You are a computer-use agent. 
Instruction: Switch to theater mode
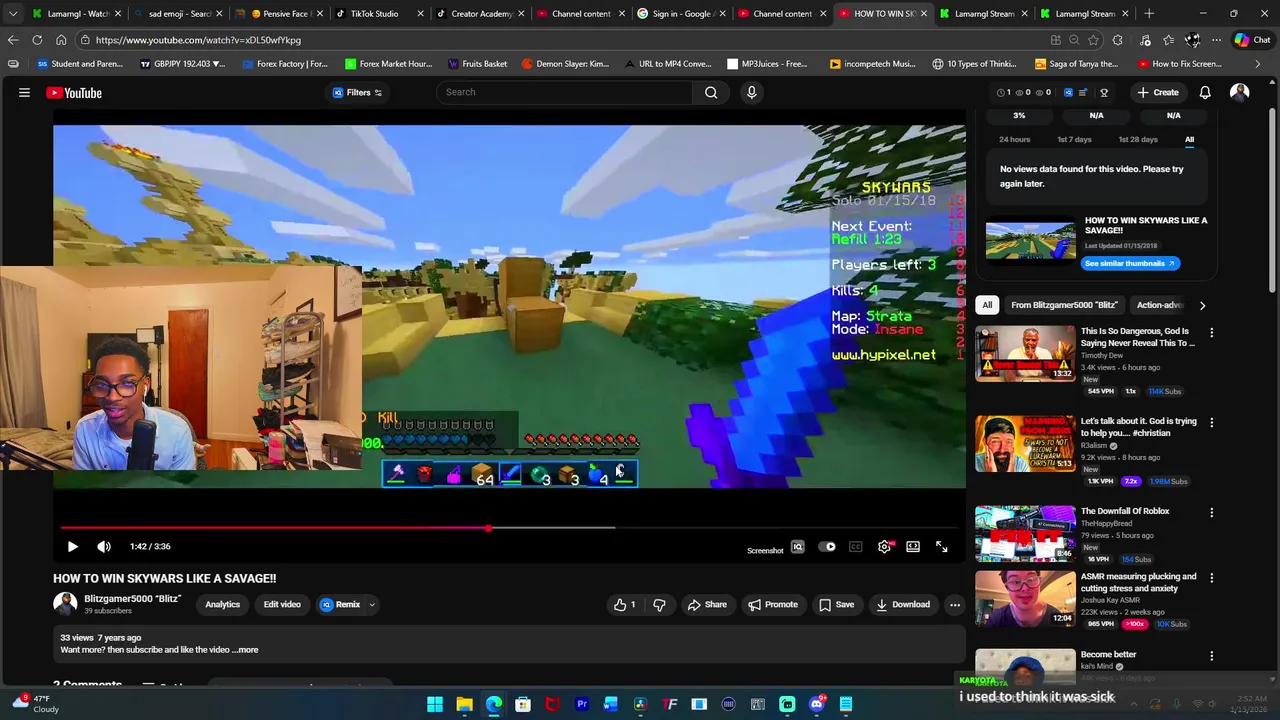click(x=913, y=546)
